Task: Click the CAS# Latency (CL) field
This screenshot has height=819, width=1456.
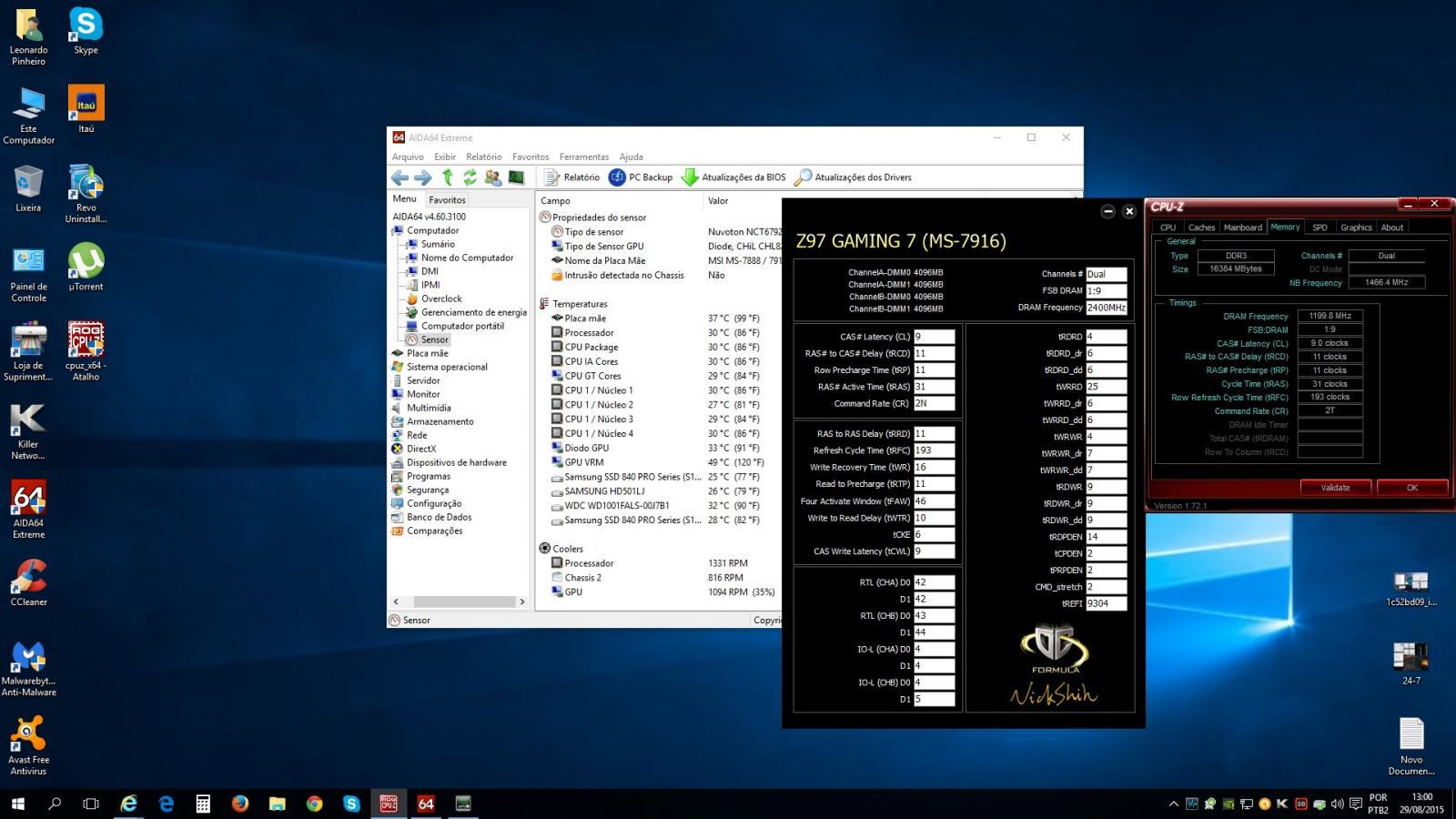Action: pos(934,337)
